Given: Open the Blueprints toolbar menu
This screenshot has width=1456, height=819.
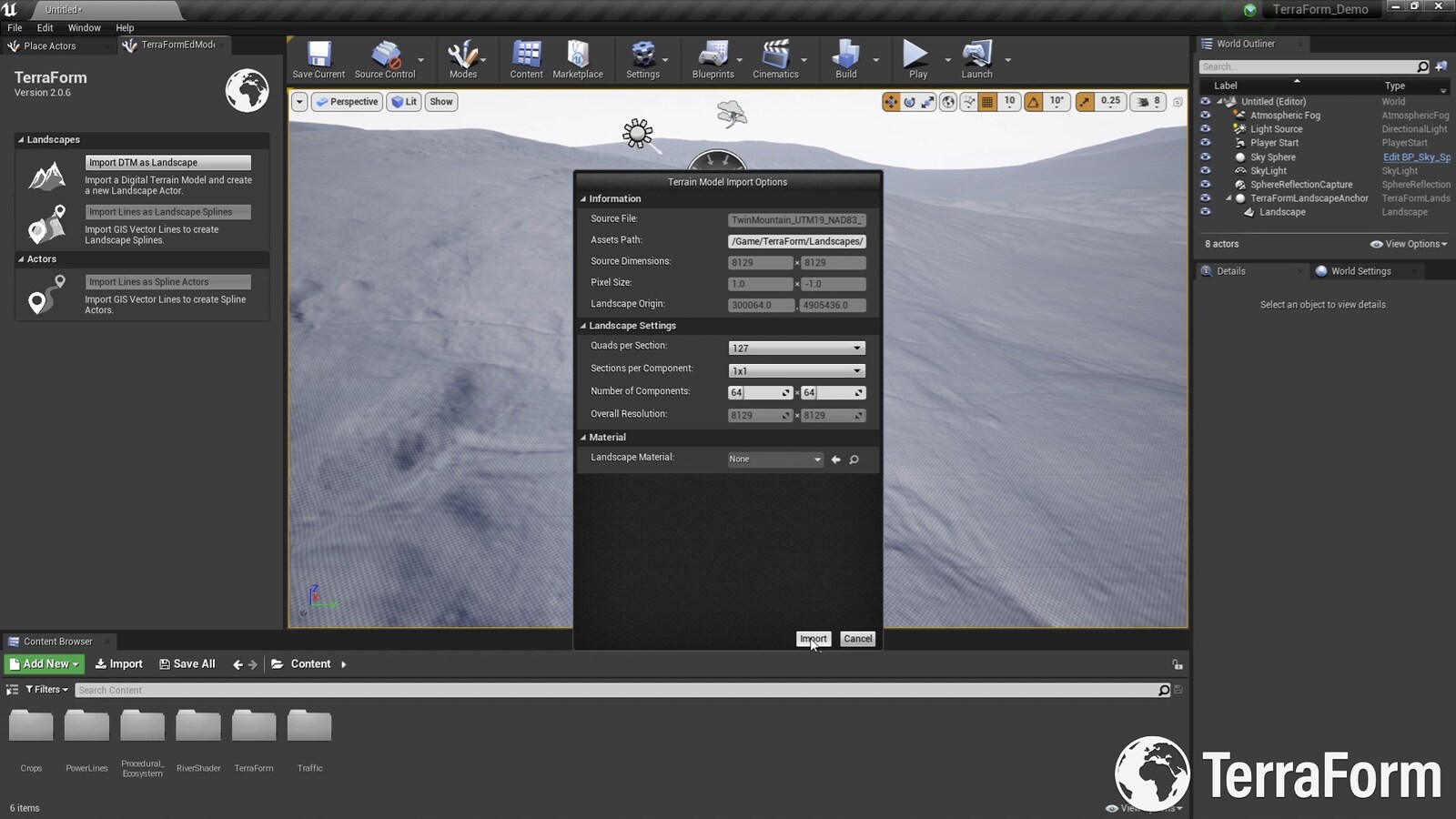Looking at the screenshot, I should click(x=713, y=57).
